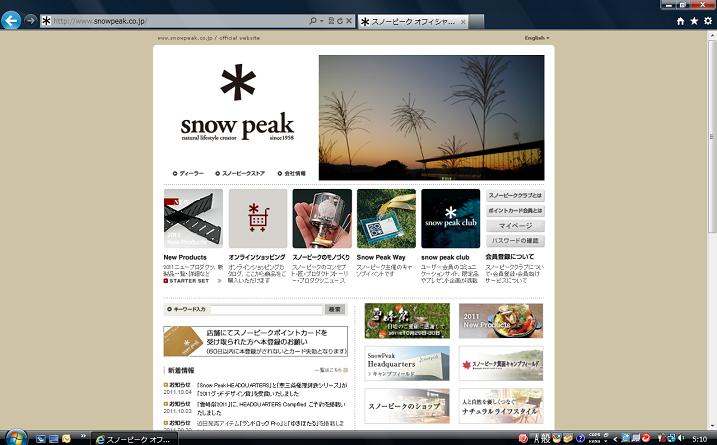
Task: Click the スノーピークのモノづくり heading link
Action: [321, 257]
